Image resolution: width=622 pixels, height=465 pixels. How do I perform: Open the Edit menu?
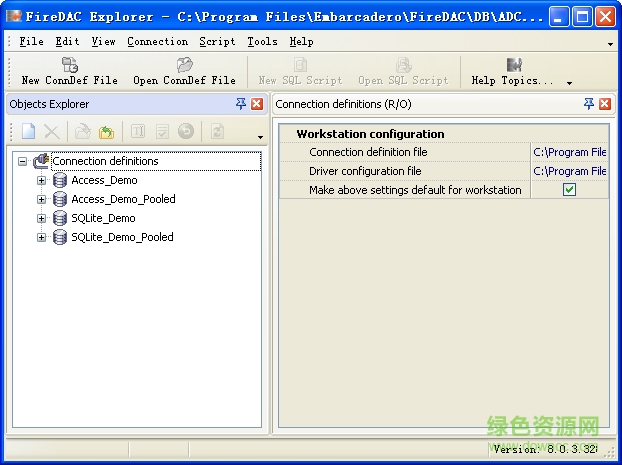(67, 41)
